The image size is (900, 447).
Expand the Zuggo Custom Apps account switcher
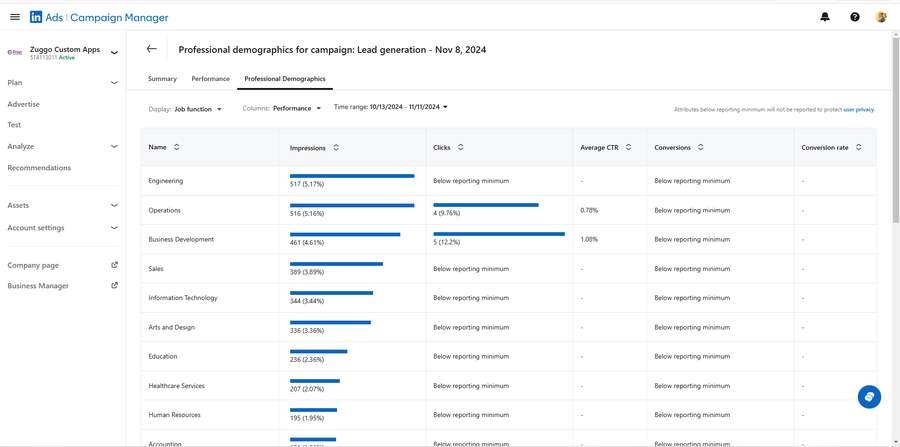114,53
